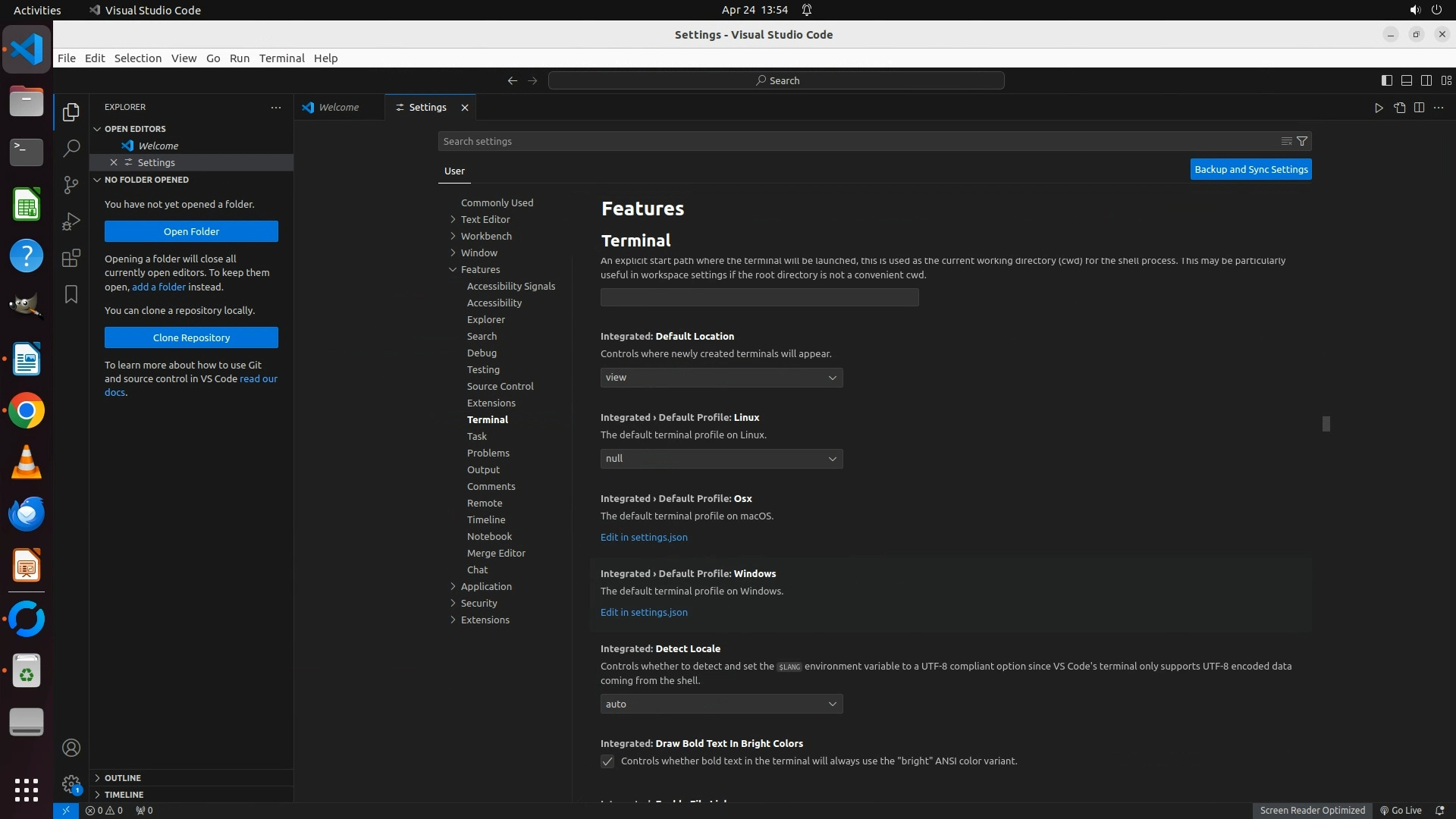This screenshot has width=1456, height=819.
Task: Open Search view in activity bar
Action: (x=71, y=148)
